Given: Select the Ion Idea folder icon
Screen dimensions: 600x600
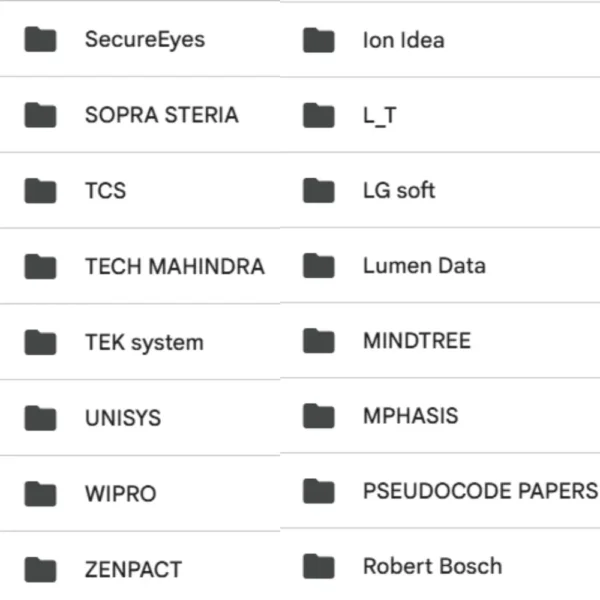Looking at the screenshot, I should [318, 41].
